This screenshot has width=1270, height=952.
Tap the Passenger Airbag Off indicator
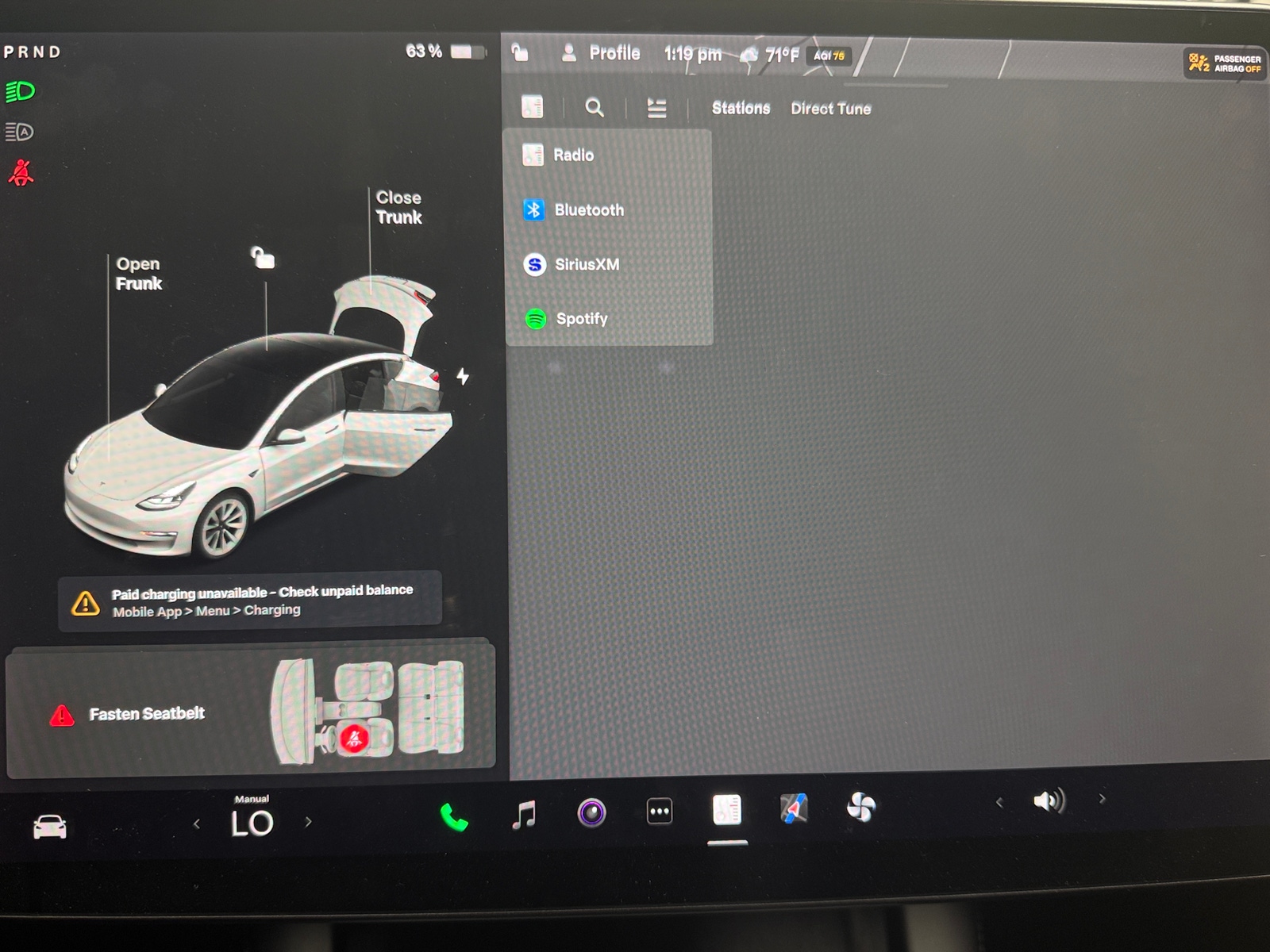coord(1223,62)
